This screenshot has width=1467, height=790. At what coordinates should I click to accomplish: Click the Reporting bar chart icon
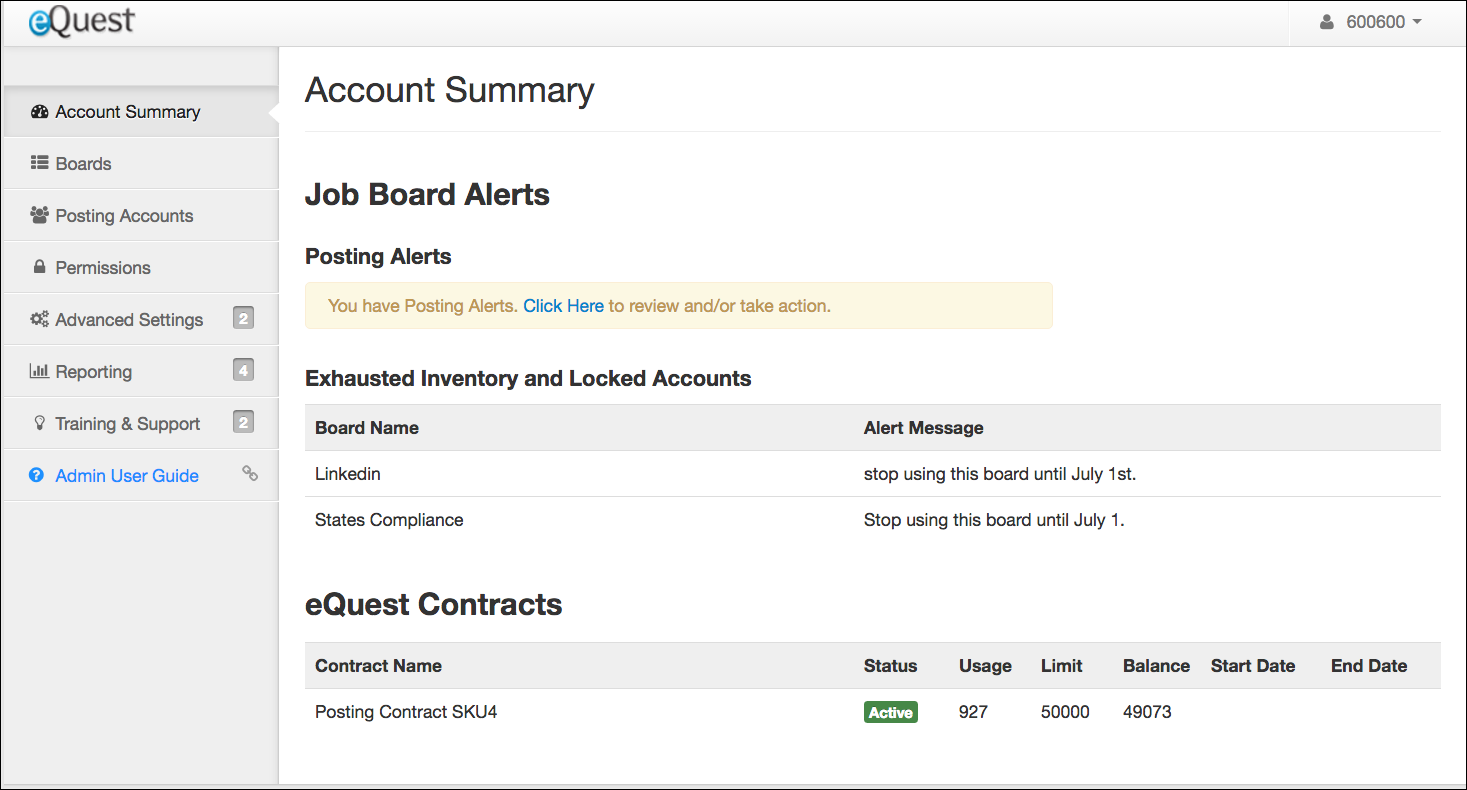pyautogui.click(x=39, y=371)
